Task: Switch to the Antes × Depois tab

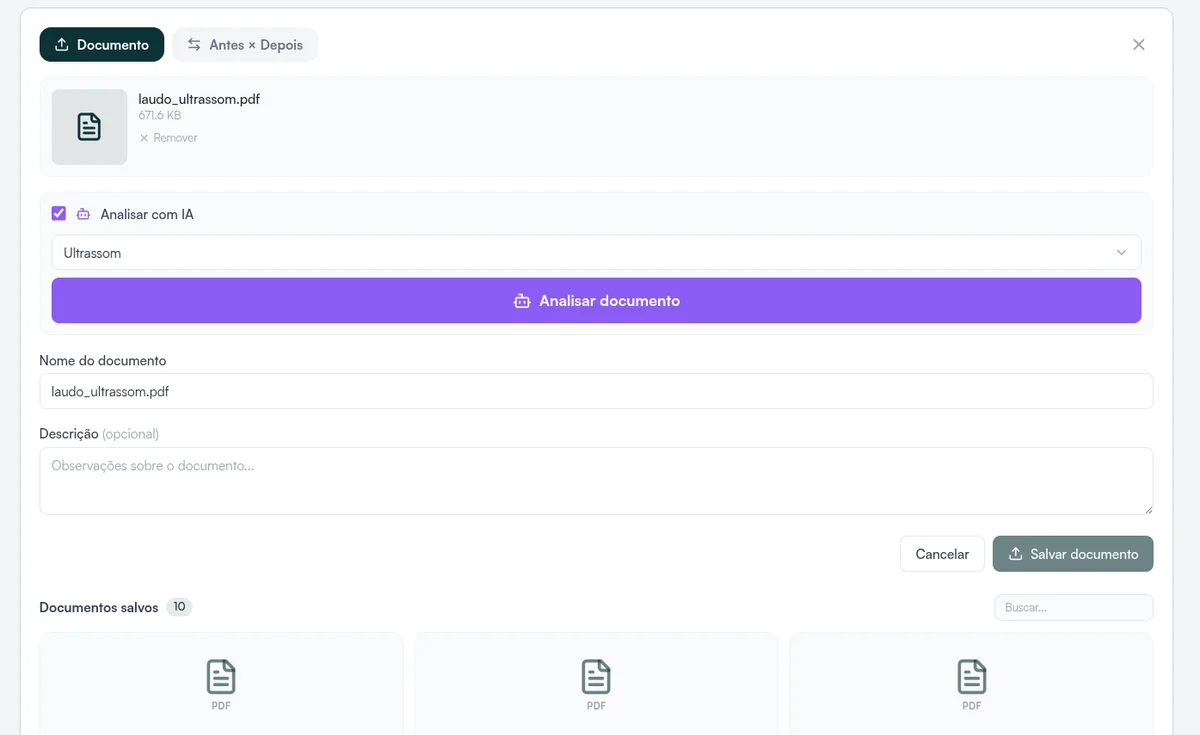Action: tap(245, 45)
